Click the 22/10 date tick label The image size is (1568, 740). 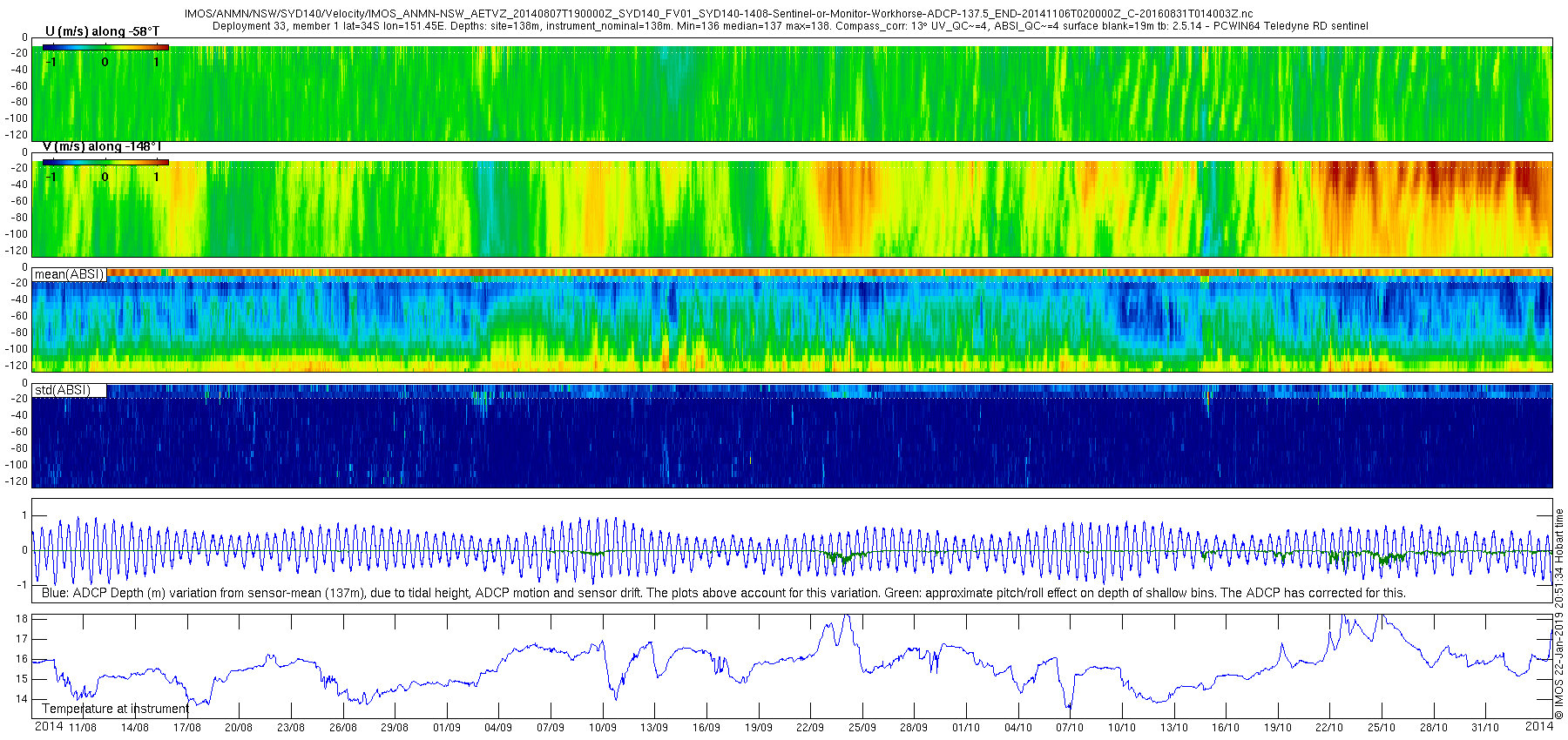pos(1329,727)
